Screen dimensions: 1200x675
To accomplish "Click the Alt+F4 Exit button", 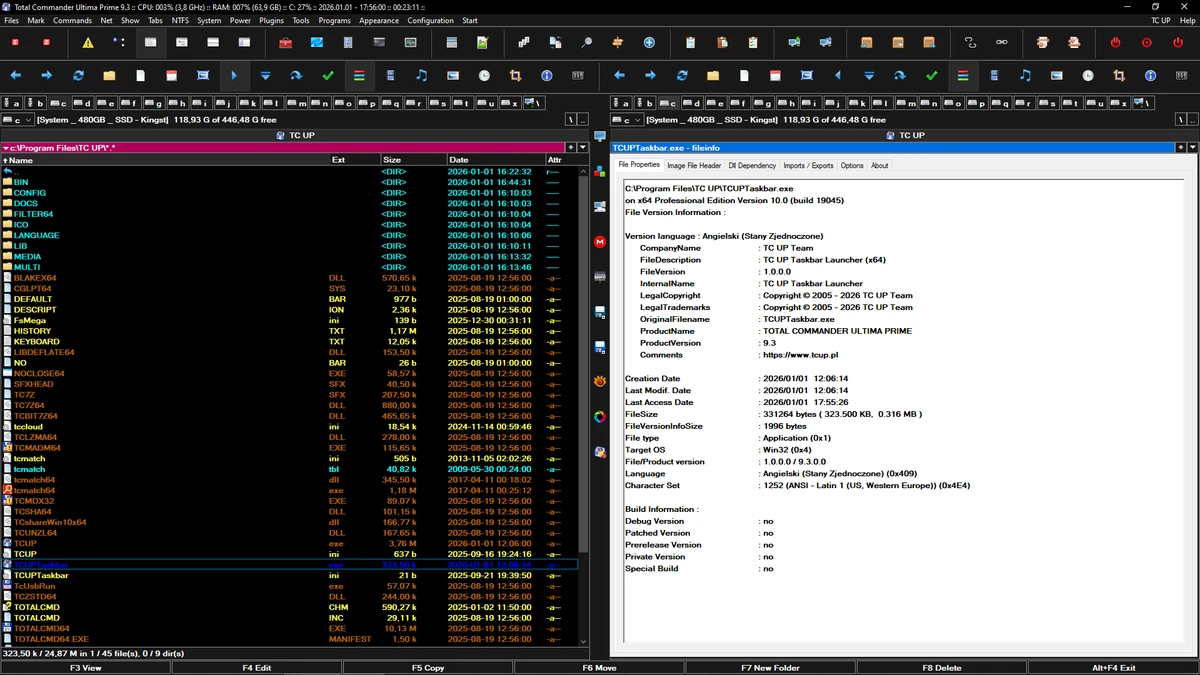I will pyautogui.click(x=1113, y=667).
